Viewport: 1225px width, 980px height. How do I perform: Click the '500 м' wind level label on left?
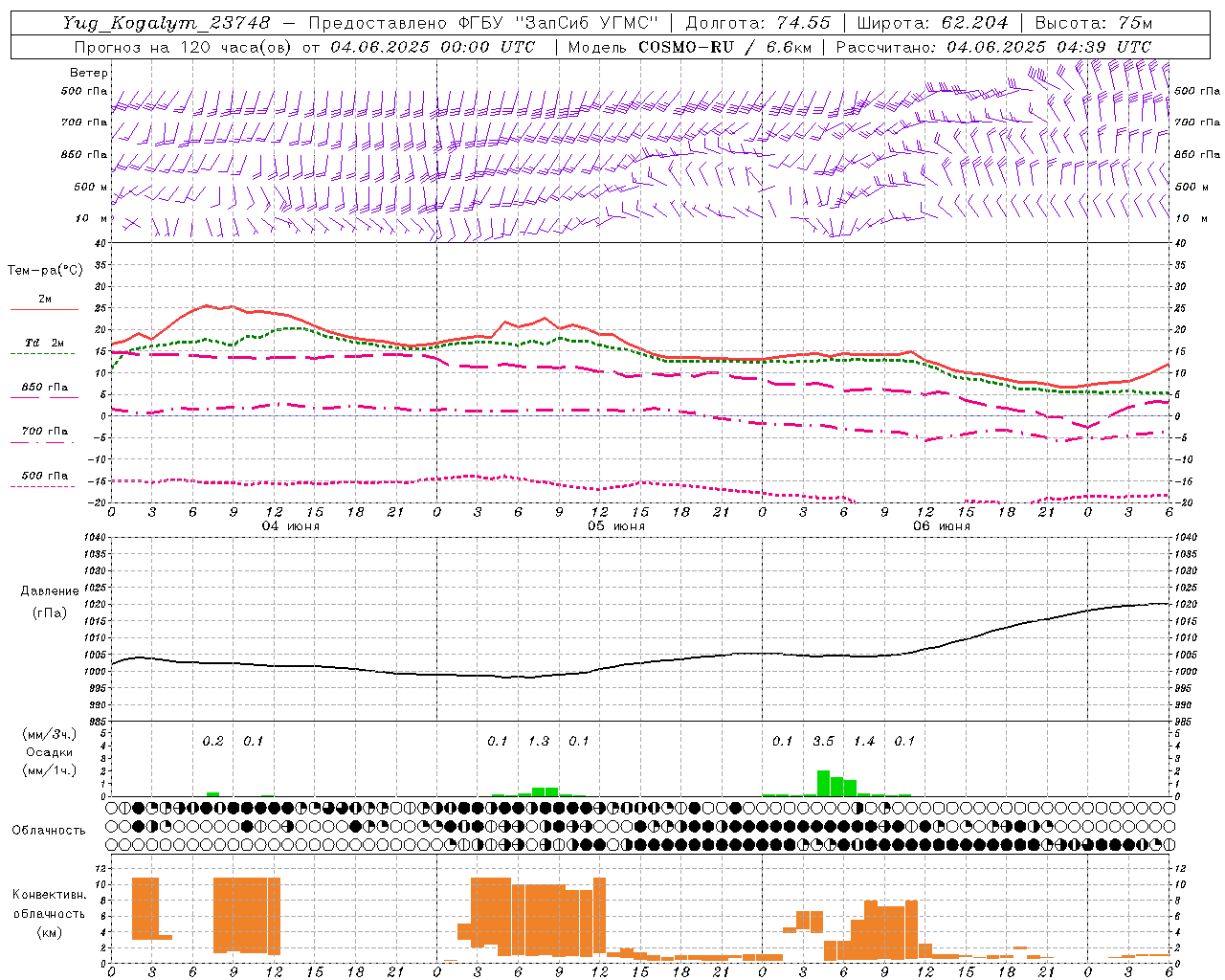[x=92, y=187]
